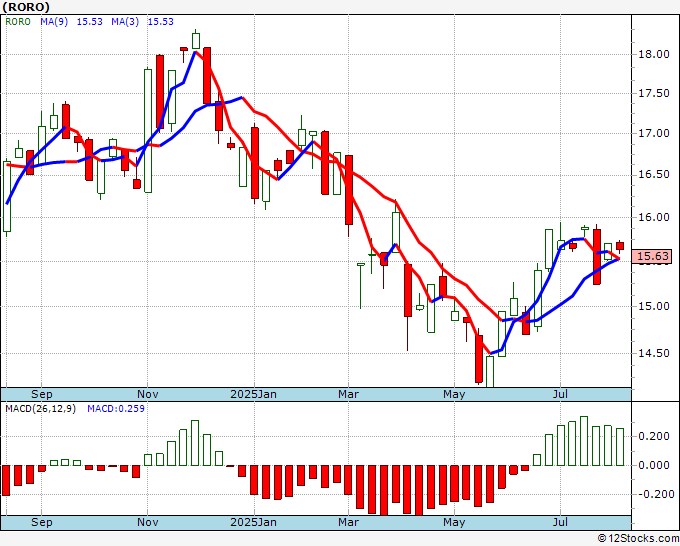Click the May label on price chart axis
The image size is (680, 546).
pyautogui.click(x=454, y=394)
